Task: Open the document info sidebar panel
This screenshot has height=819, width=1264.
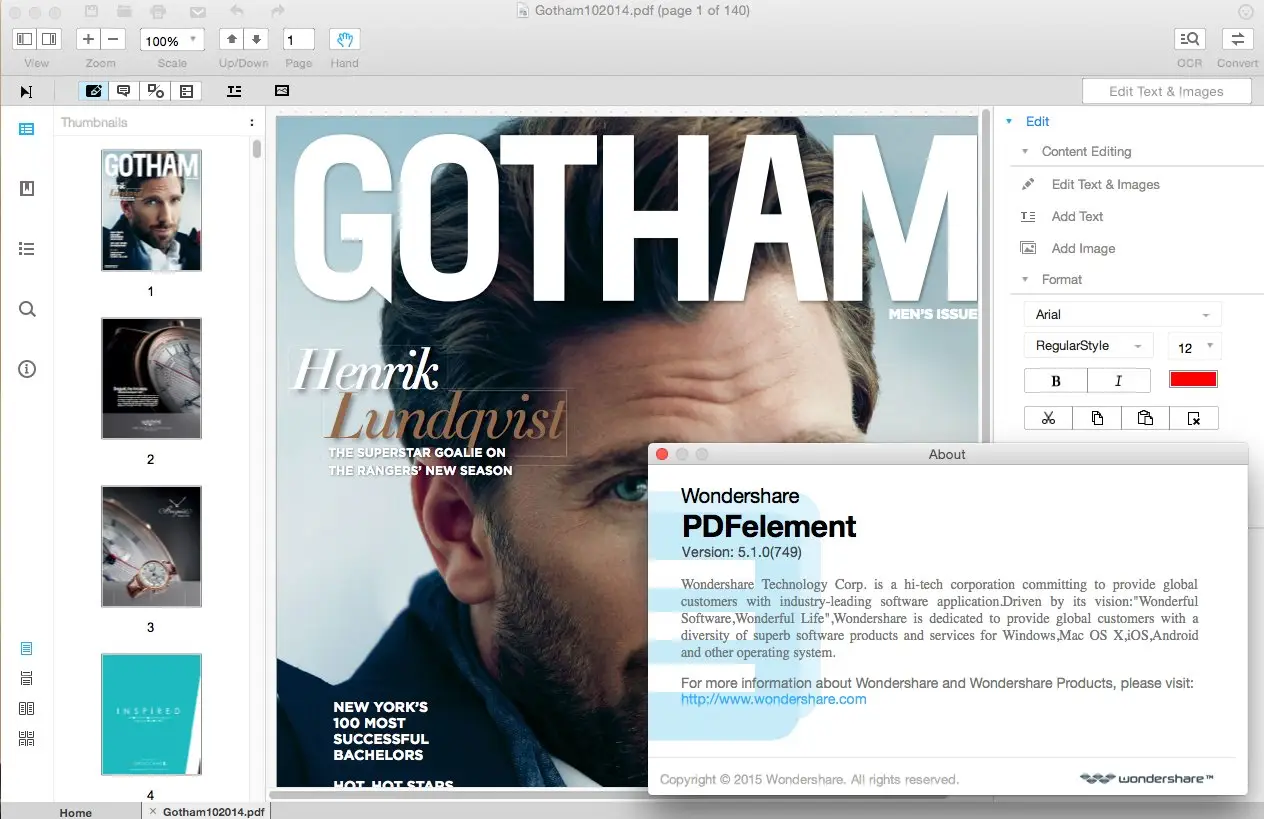Action: [27, 369]
